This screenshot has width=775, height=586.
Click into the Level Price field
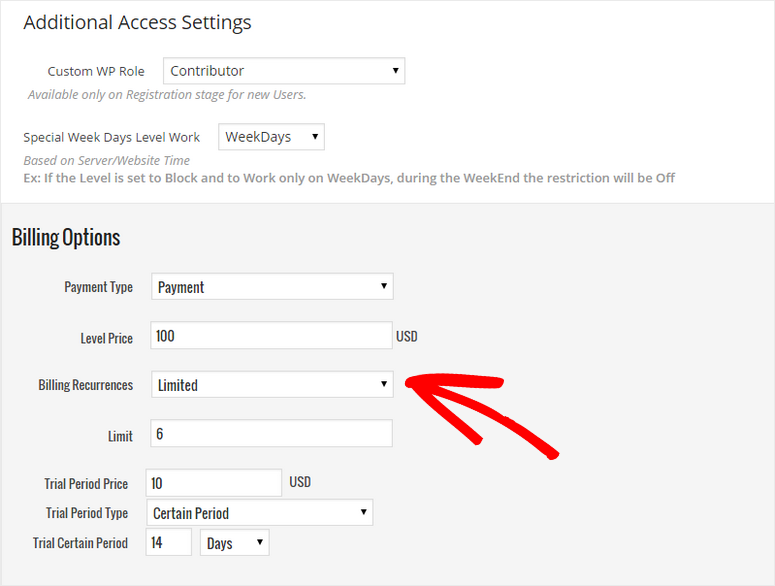point(271,336)
